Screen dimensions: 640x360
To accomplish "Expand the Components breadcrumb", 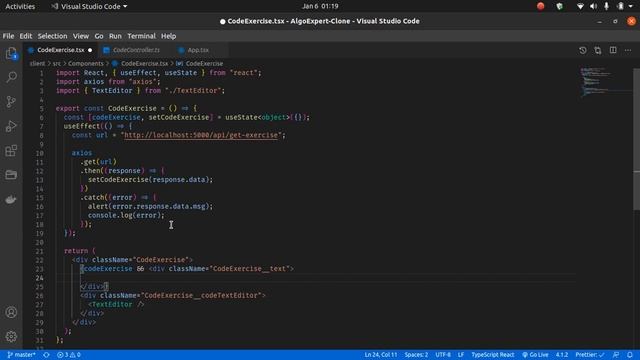I will pos(86,64).
